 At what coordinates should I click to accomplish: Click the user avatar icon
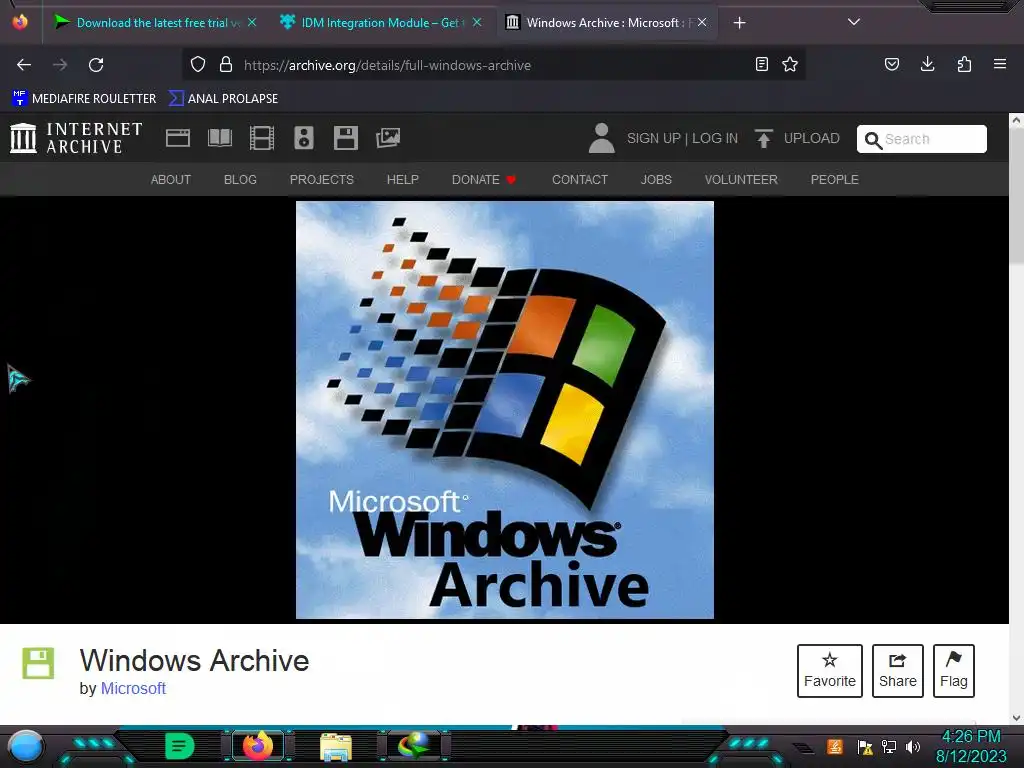point(601,138)
